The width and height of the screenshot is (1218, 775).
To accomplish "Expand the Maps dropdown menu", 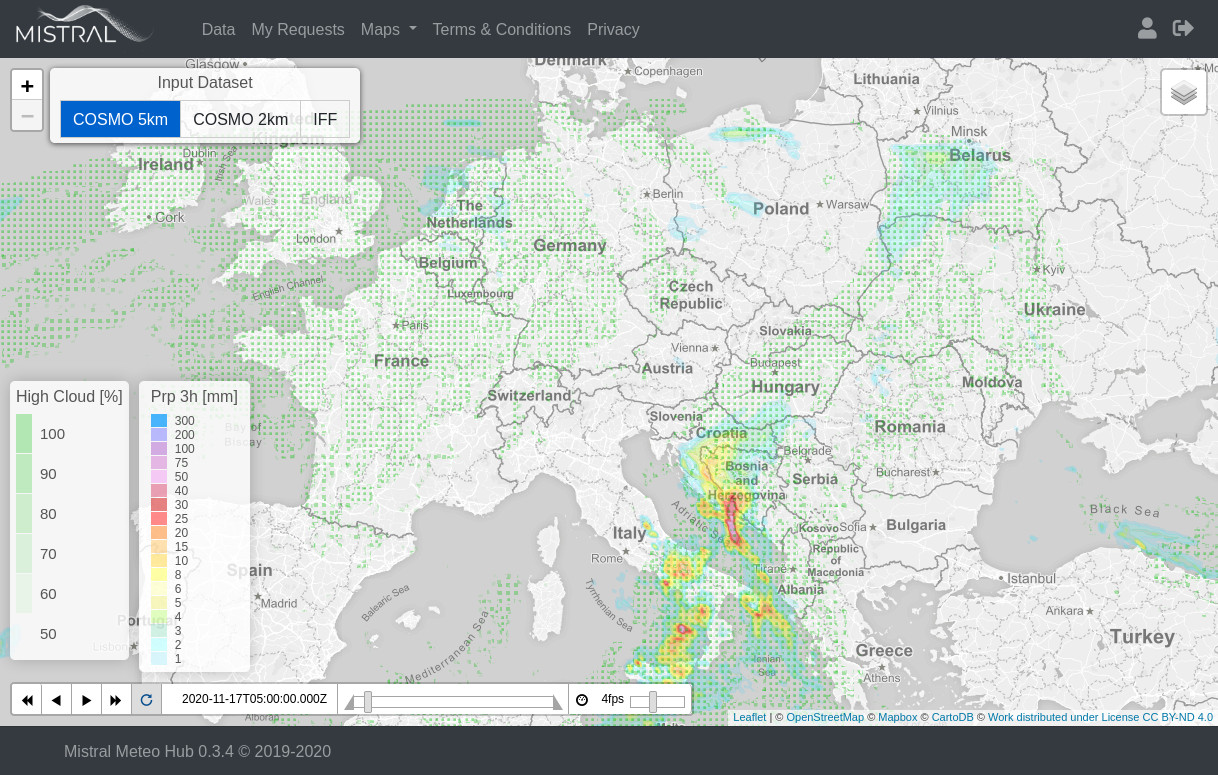I will tap(388, 29).
